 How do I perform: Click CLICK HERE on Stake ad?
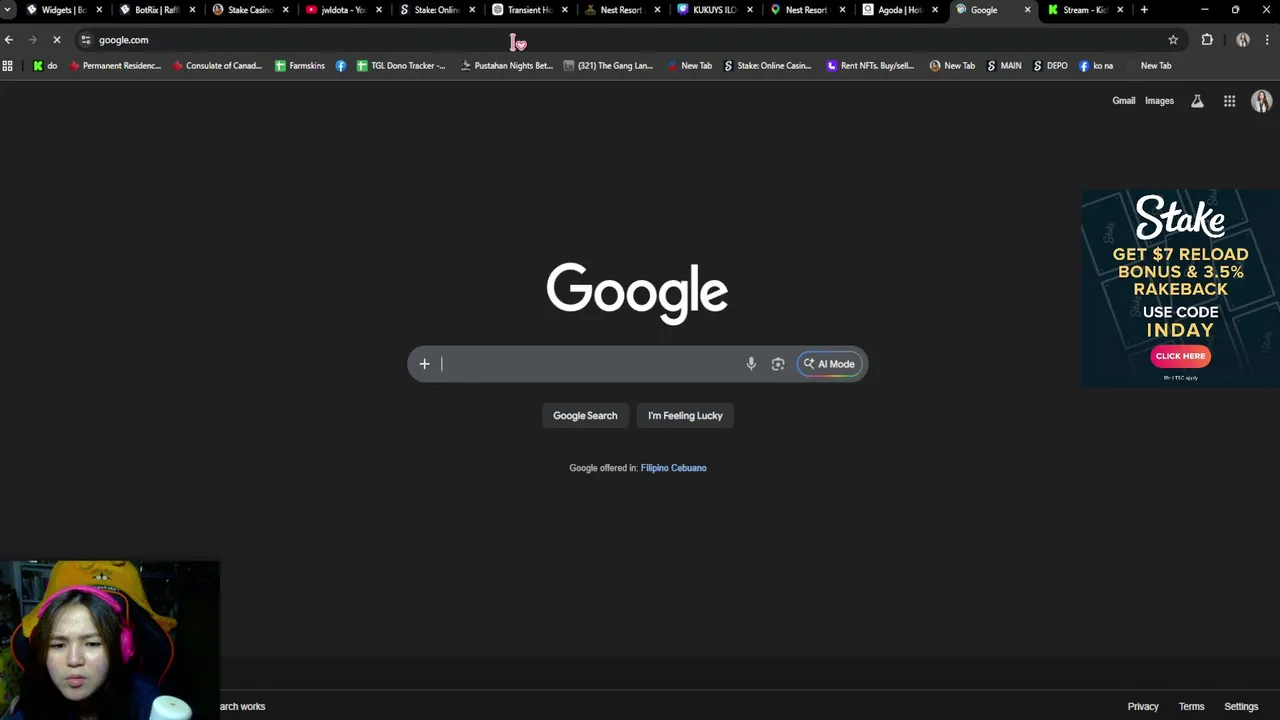click(x=1180, y=356)
